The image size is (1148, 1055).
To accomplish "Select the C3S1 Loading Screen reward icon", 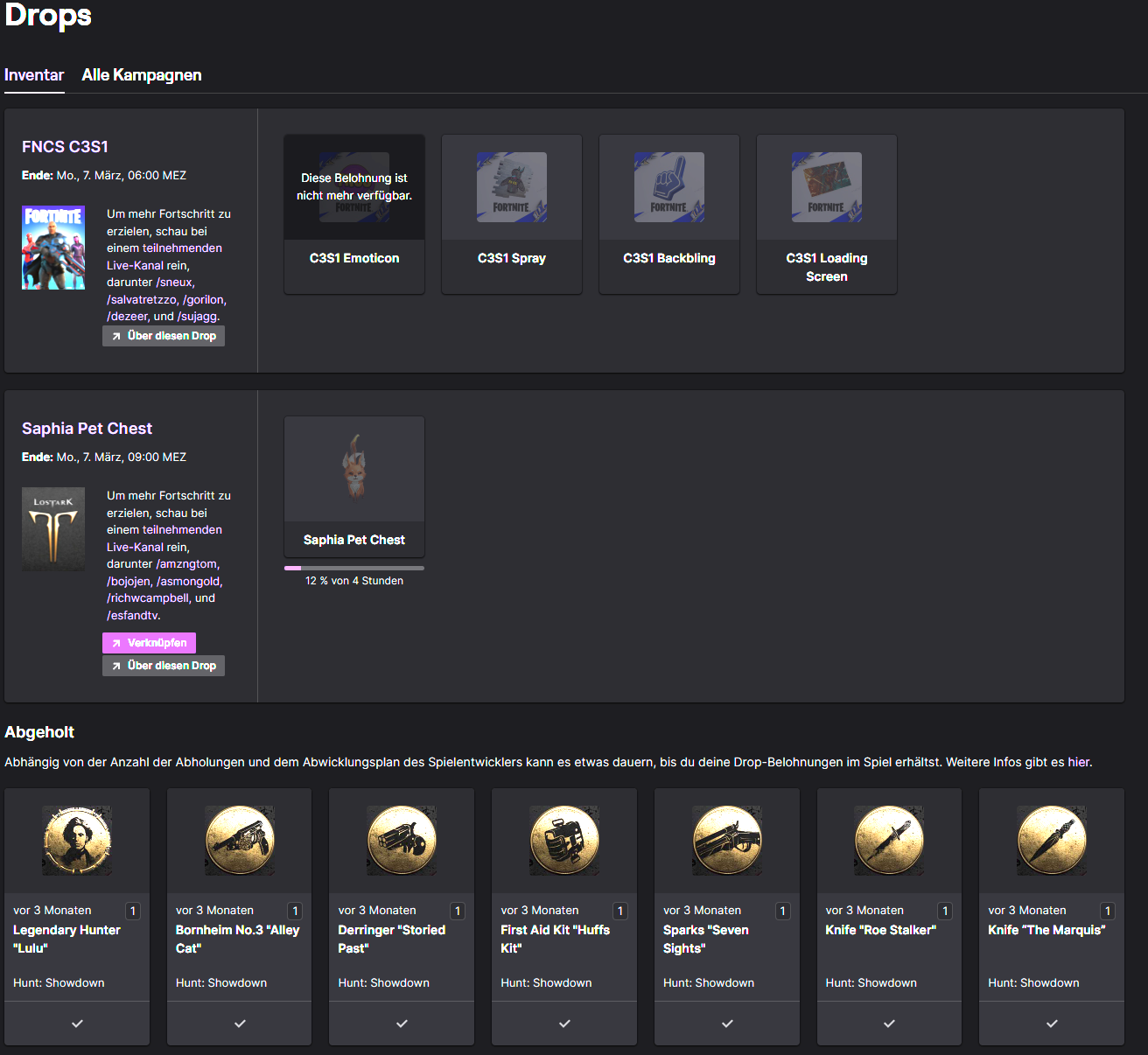I will click(x=827, y=187).
